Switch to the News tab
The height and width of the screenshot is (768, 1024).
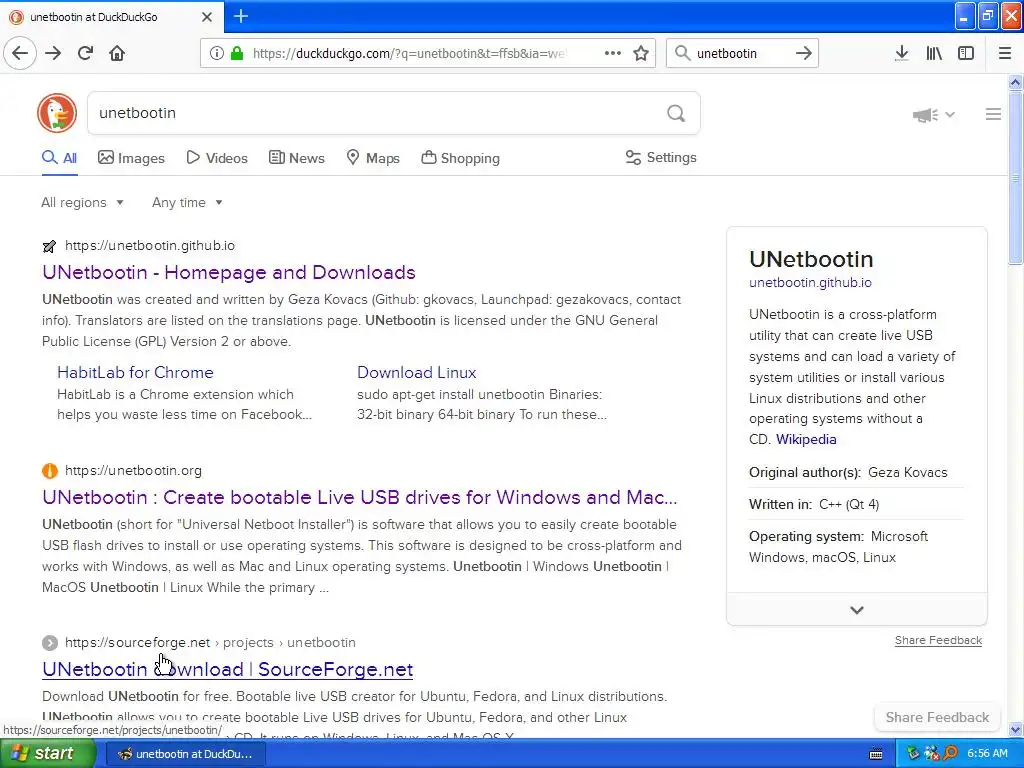296,158
